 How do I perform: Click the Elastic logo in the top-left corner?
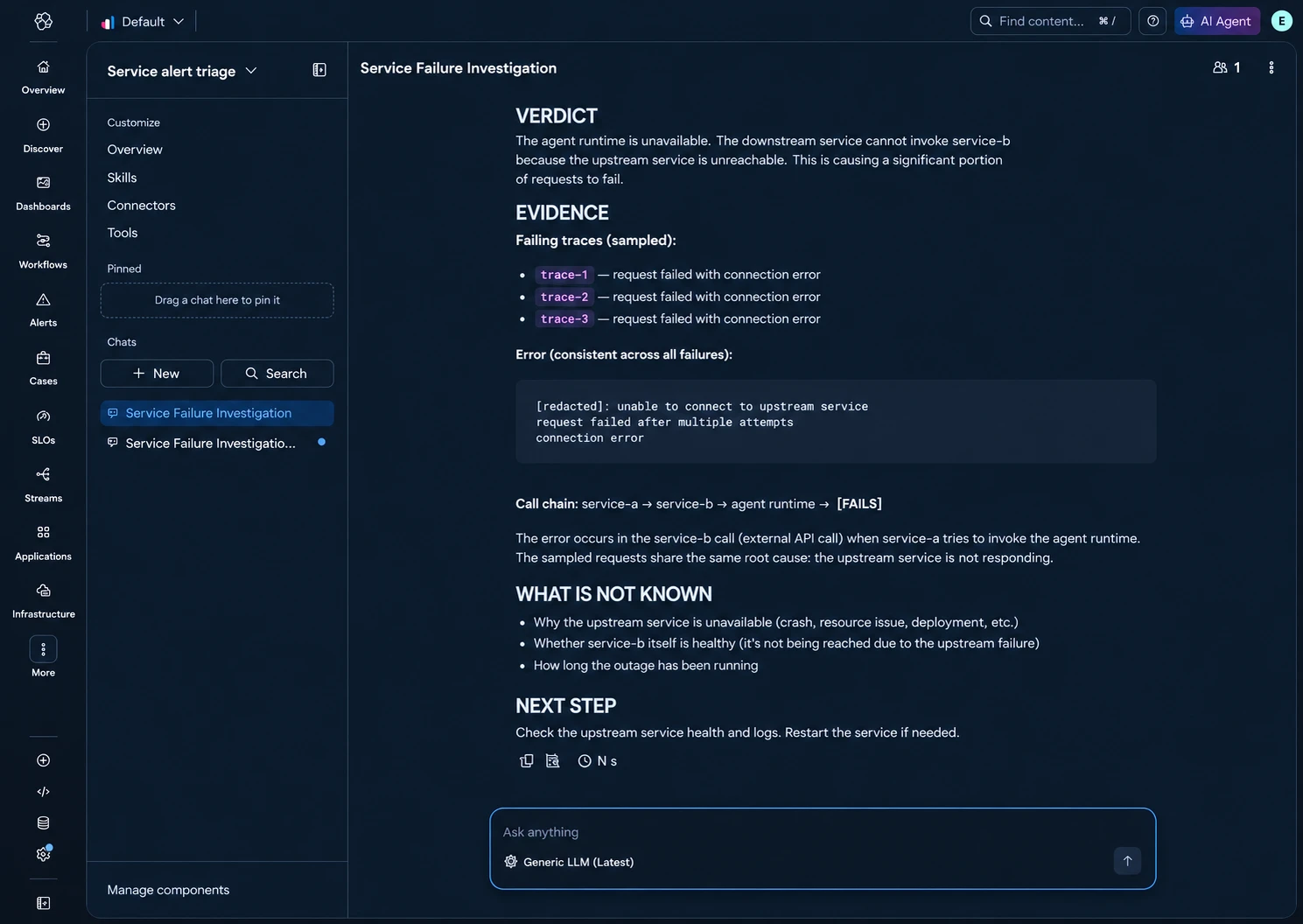coord(43,21)
